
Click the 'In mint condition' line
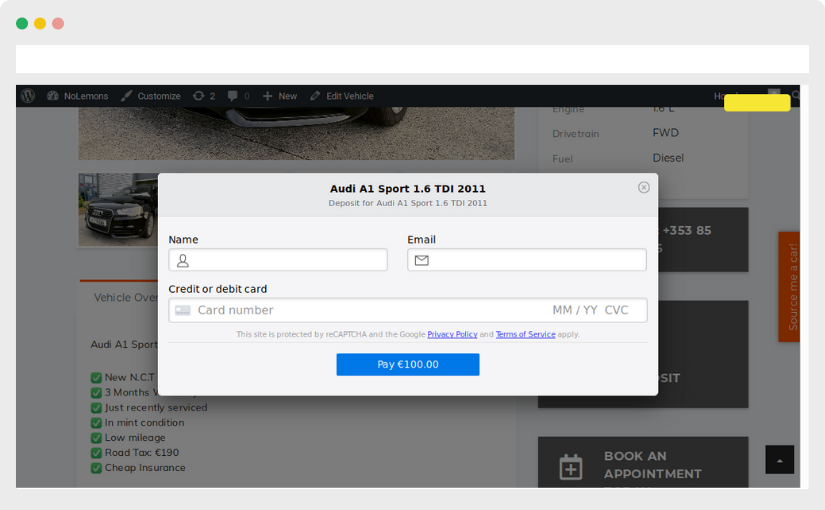(x=138, y=423)
